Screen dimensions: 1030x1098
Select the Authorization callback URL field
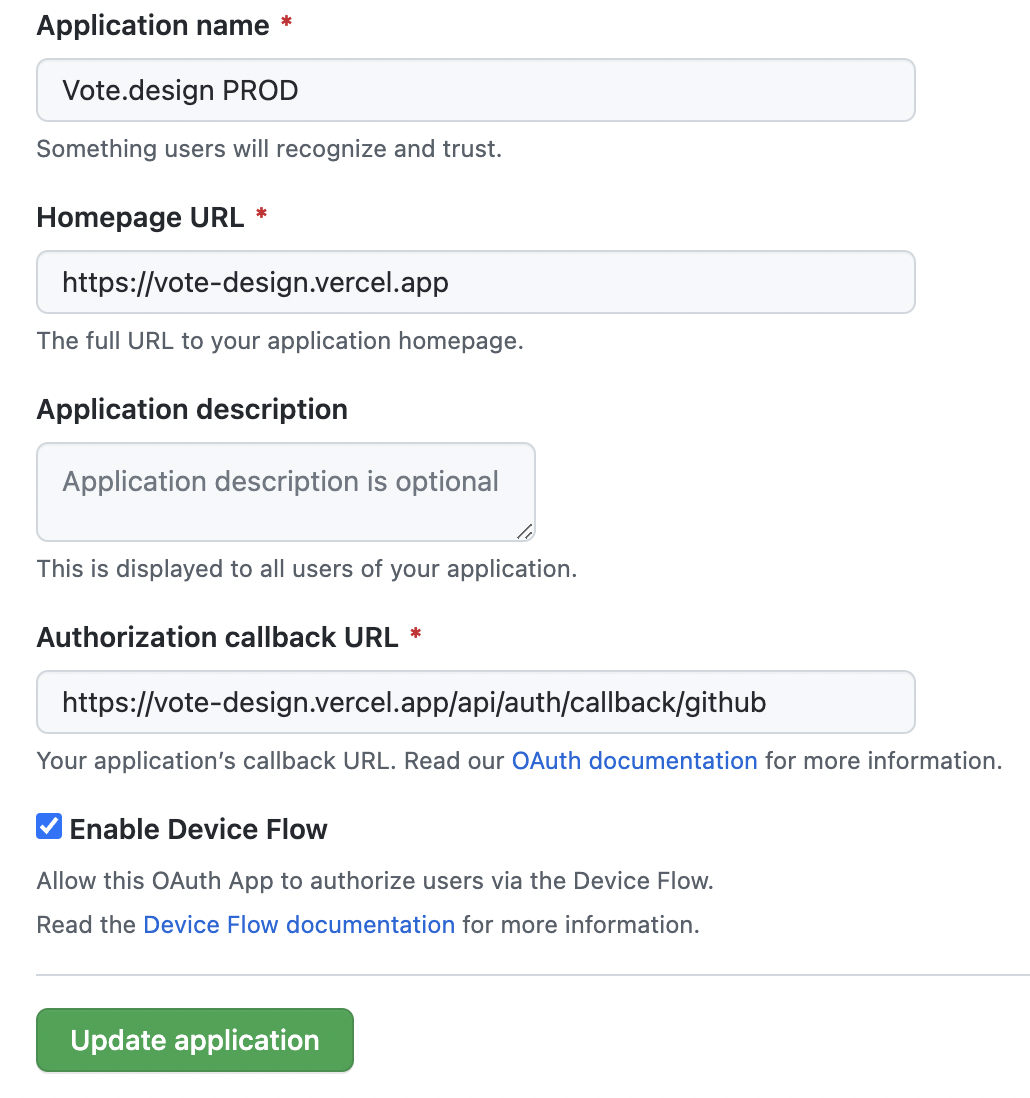coord(475,702)
